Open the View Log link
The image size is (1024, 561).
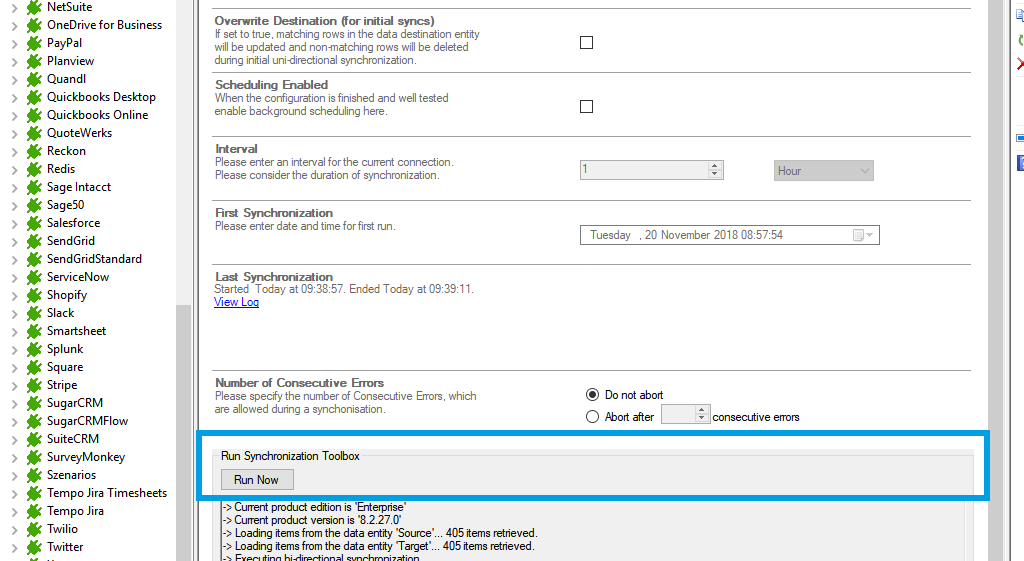click(236, 302)
